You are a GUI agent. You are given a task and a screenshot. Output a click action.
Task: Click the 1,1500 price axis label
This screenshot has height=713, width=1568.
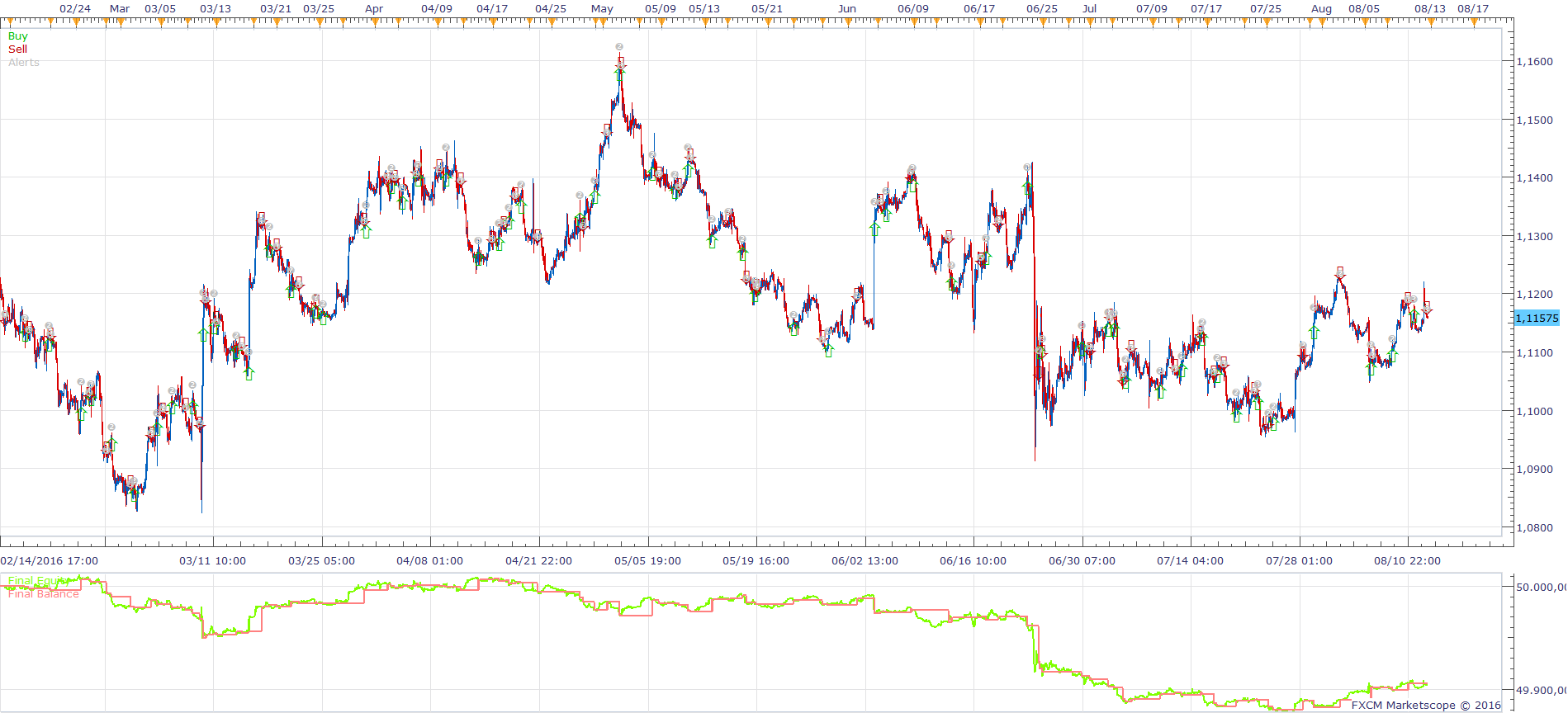coord(1535,120)
